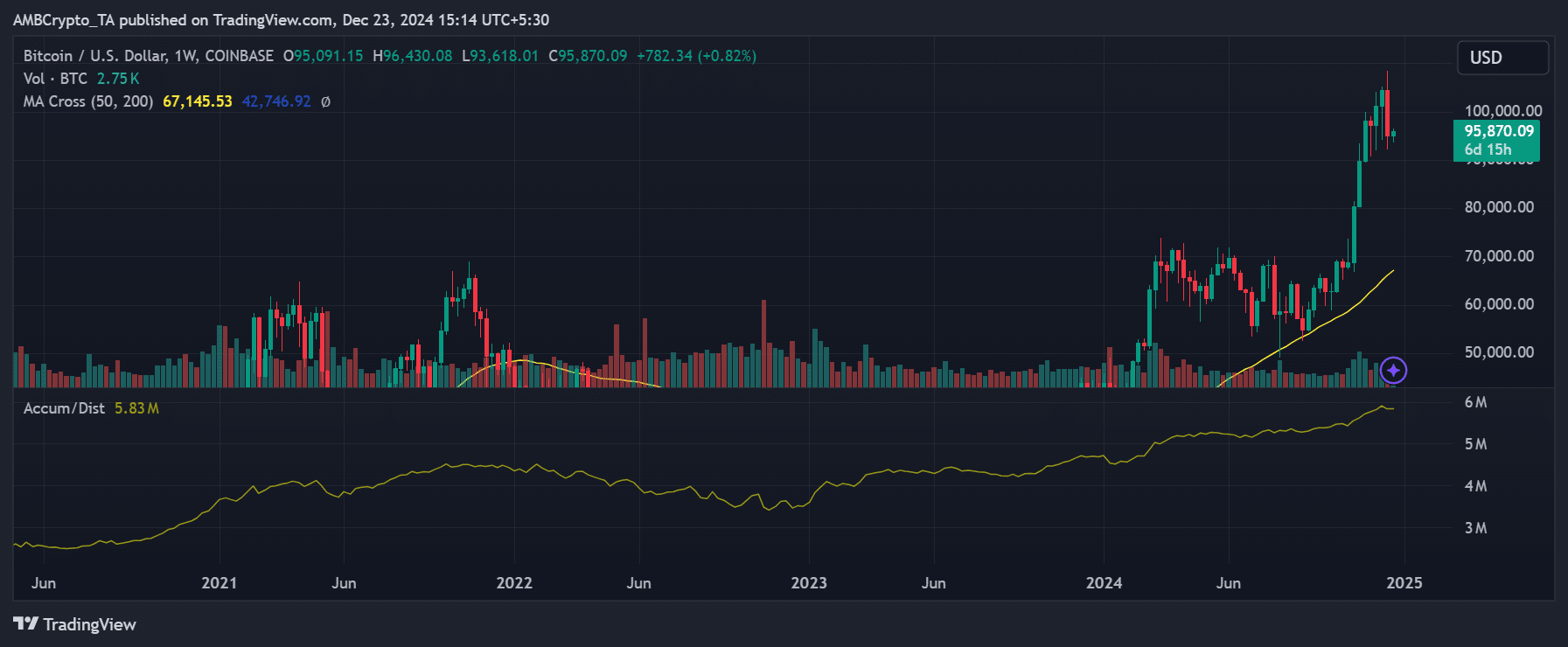Select the green current price label 95,870.09
1568x647 pixels.
pos(1498,131)
